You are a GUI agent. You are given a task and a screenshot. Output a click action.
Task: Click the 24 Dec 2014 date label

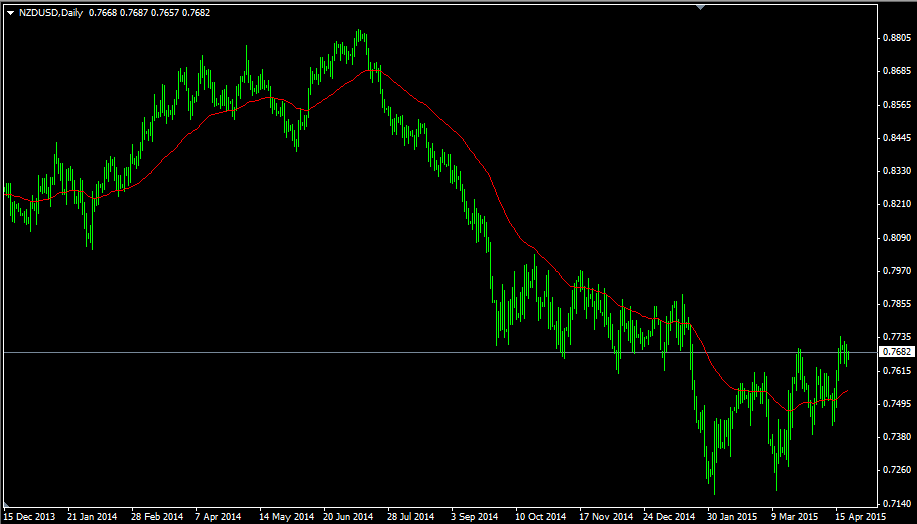point(669,517)
